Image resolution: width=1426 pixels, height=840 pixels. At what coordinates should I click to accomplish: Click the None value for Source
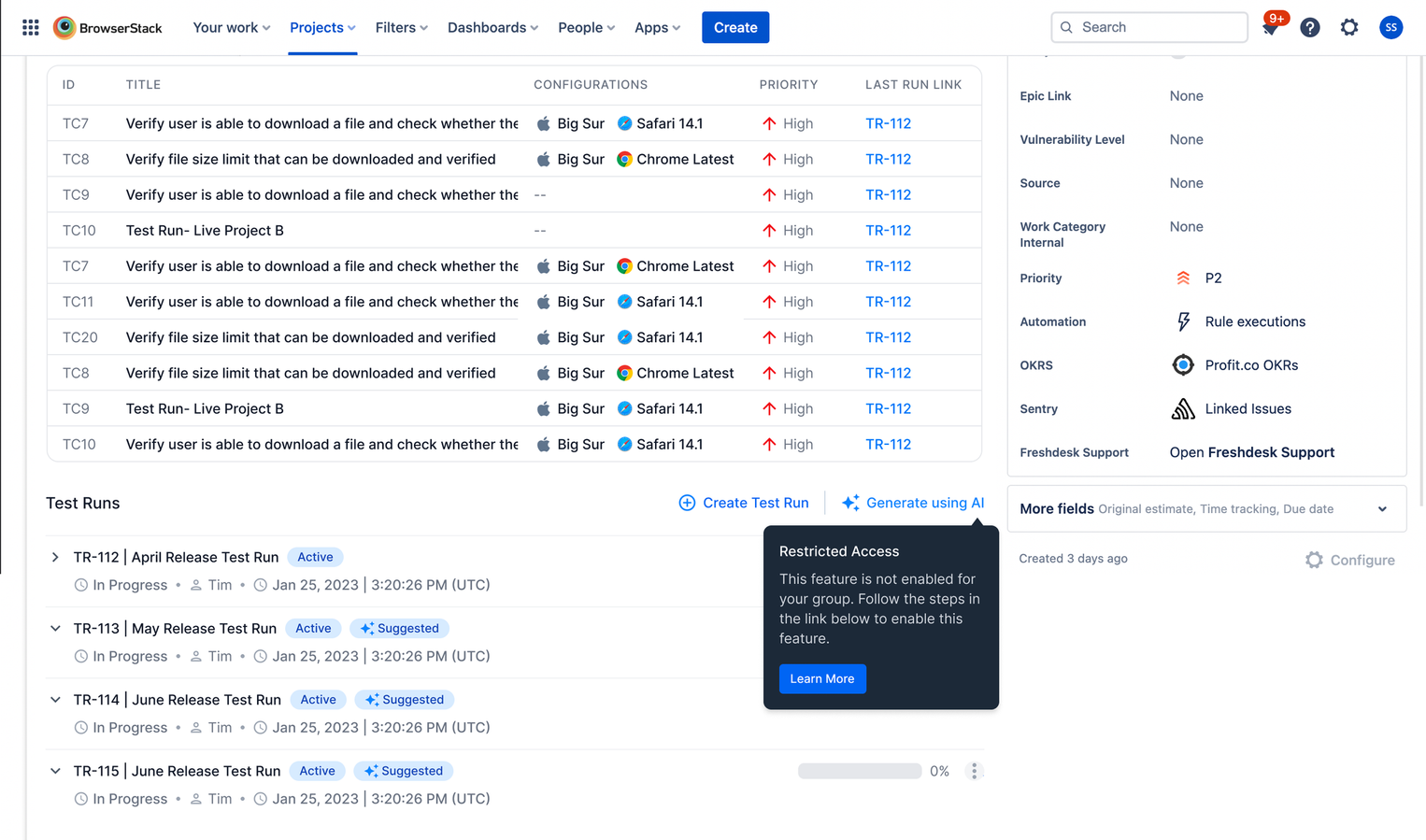pyautogui.click(x=1186, y=183)
